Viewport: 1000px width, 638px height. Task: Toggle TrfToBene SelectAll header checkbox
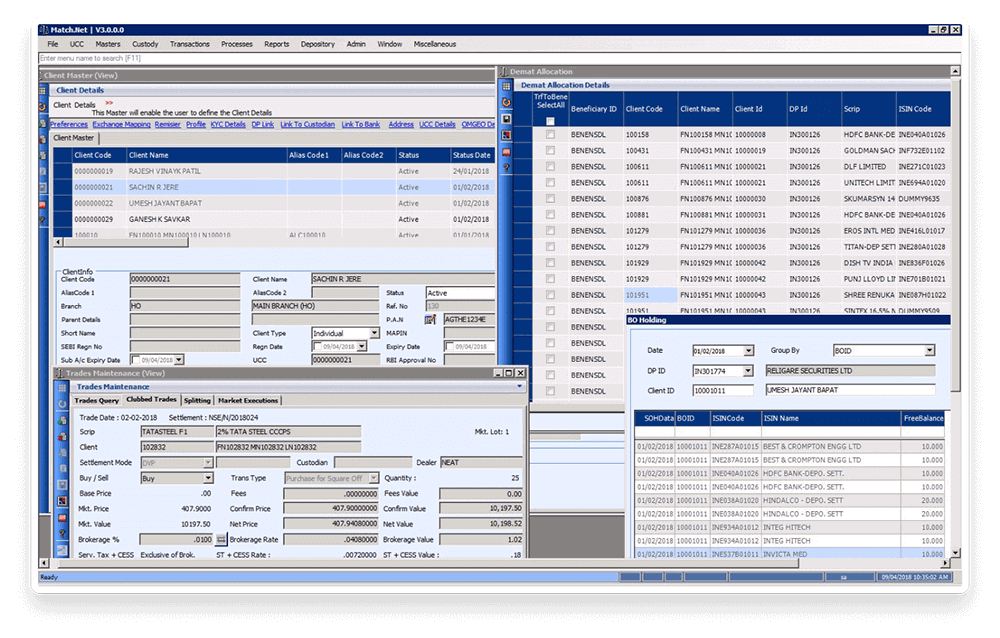click(550, 121)
